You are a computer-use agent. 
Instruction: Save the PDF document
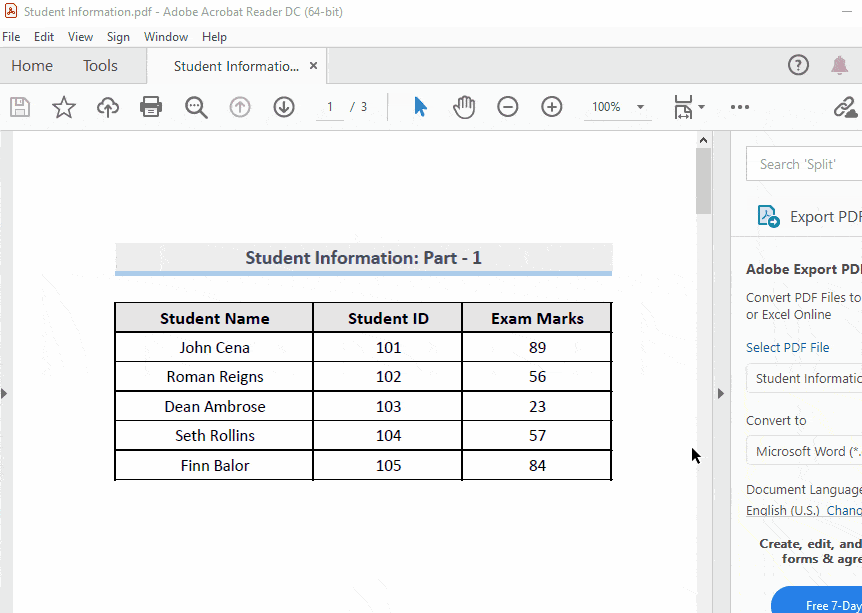20,107
